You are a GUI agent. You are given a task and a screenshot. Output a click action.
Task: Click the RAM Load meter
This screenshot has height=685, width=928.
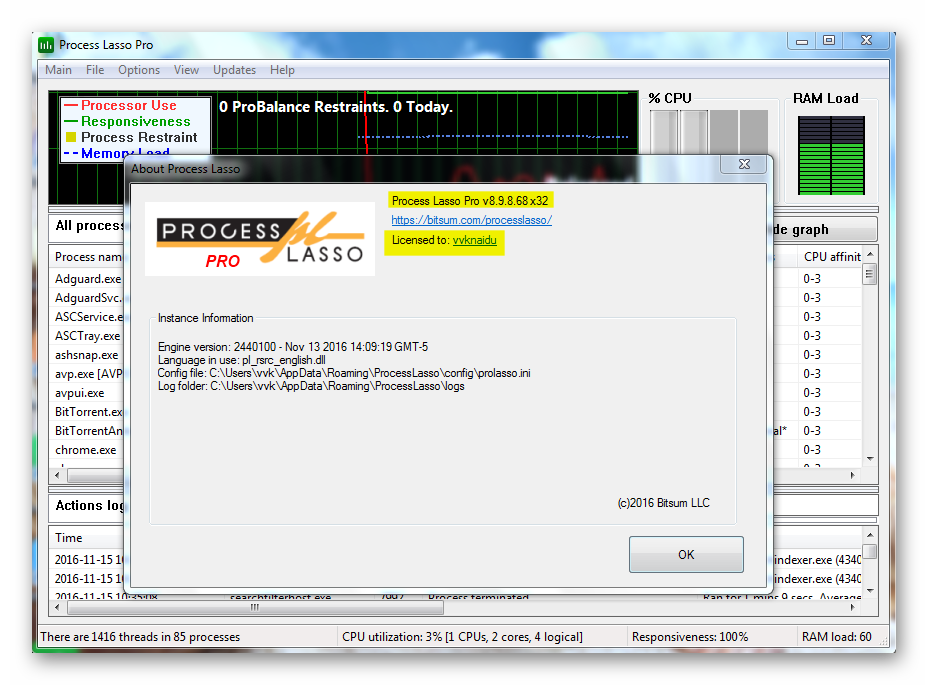pos(831,156)
